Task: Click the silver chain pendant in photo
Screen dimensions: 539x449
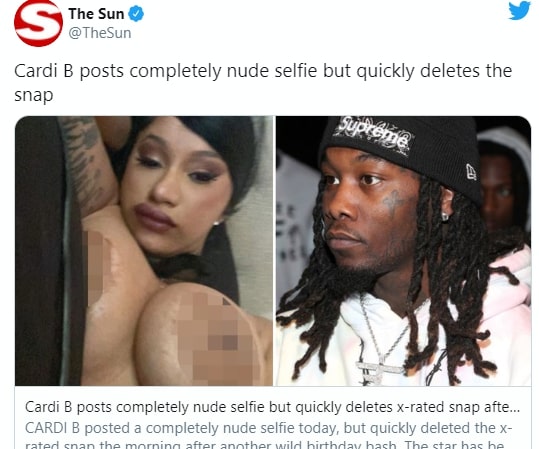Action: point(377,371)
